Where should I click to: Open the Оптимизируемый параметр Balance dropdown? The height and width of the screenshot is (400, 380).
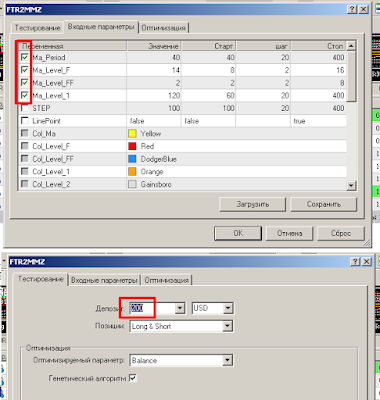(228, 360)
